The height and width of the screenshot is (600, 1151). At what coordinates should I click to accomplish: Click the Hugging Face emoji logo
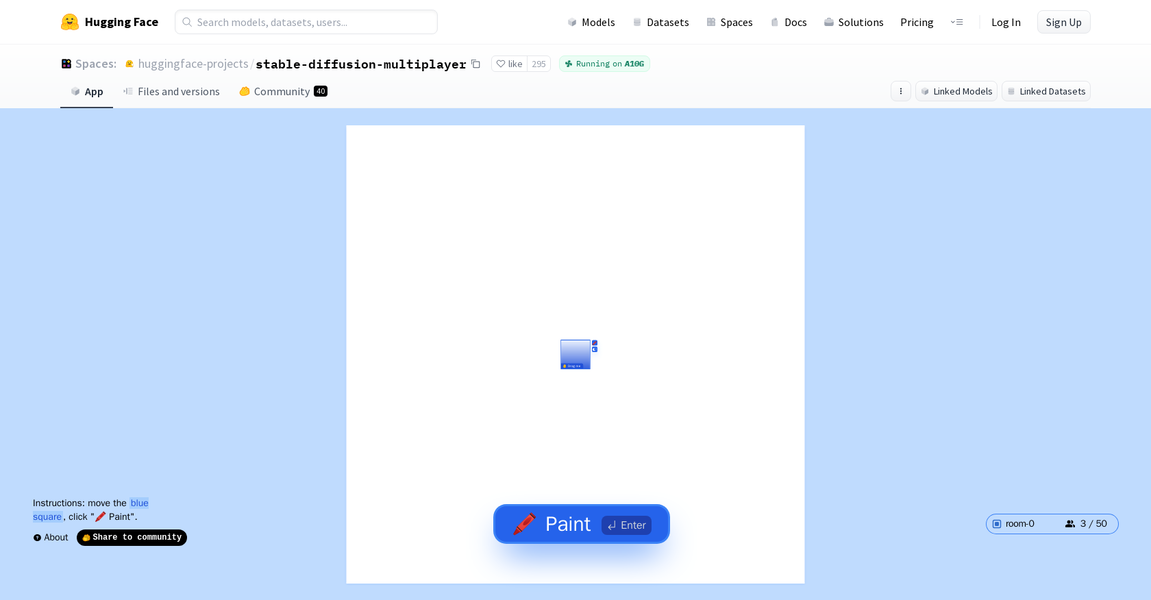pos(68,21)
